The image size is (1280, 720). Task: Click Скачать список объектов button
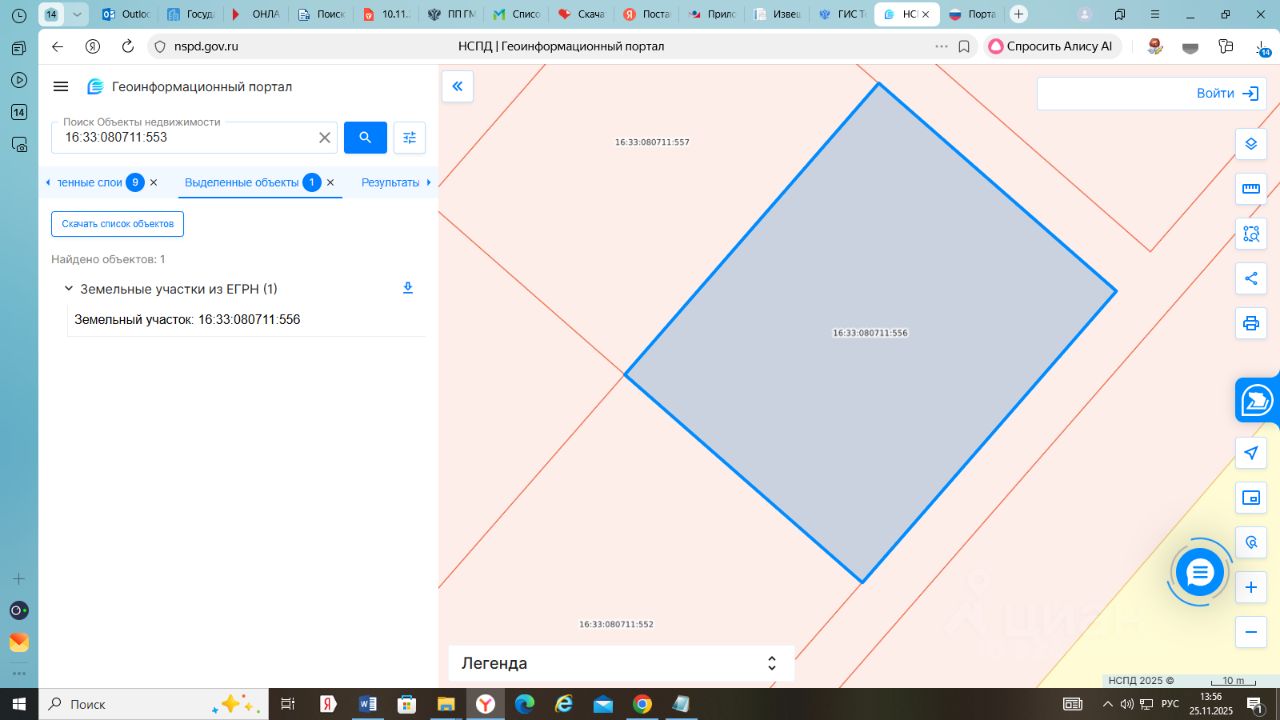(x=118, y=224)
